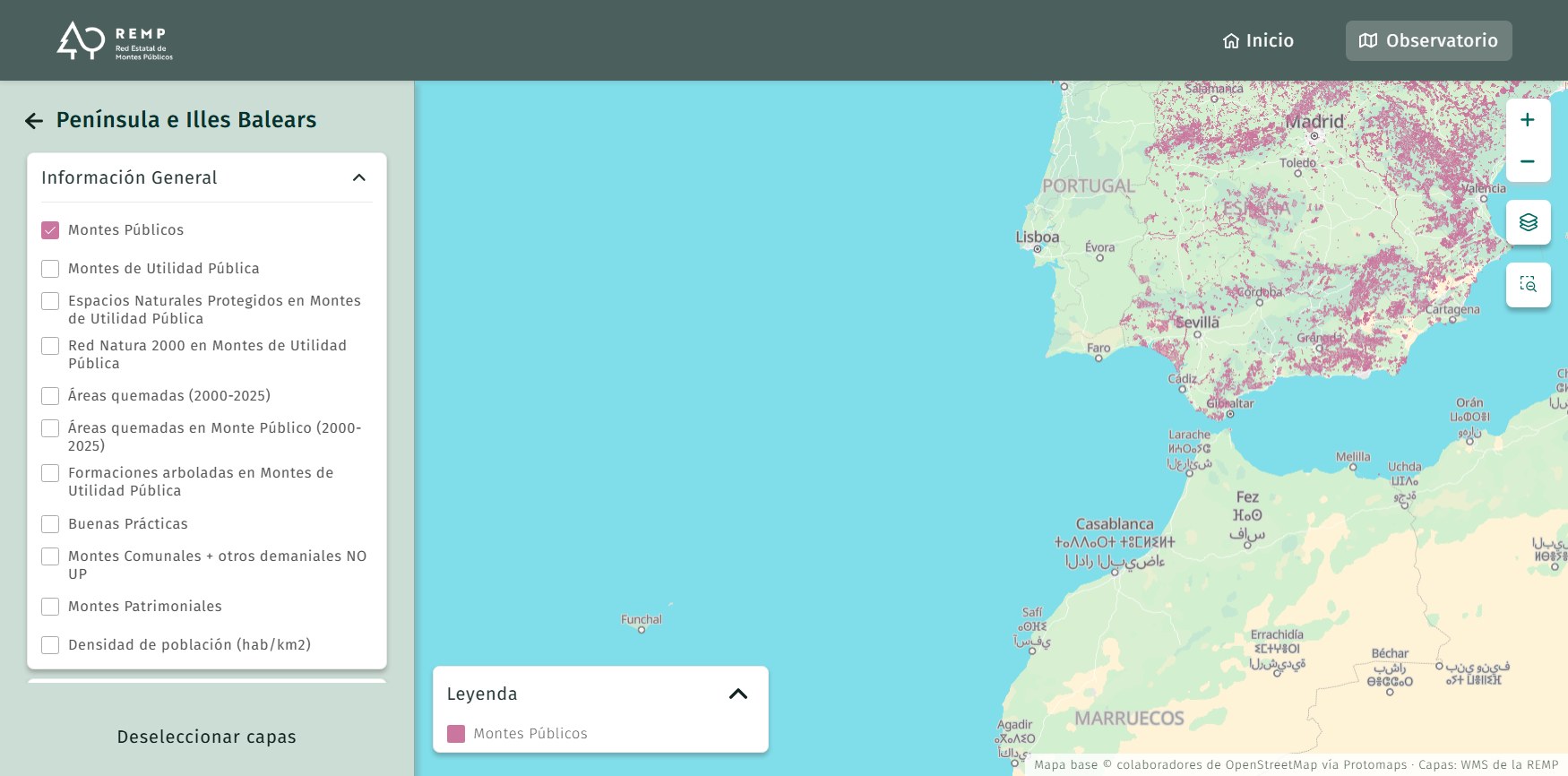Click the Montes Públicos legend label
This screenshot has width=1568, height=776.
point(530,734)
